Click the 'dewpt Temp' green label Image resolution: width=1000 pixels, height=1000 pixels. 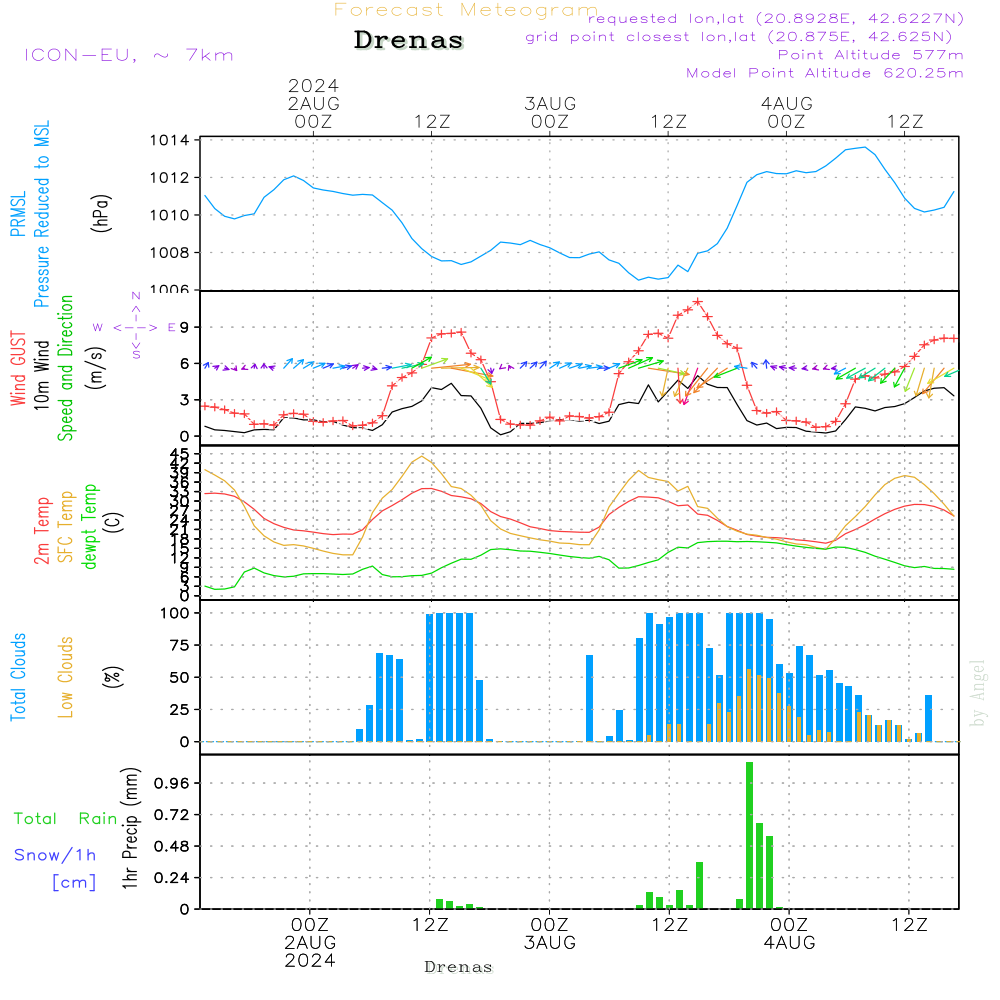tap(89, 526)
